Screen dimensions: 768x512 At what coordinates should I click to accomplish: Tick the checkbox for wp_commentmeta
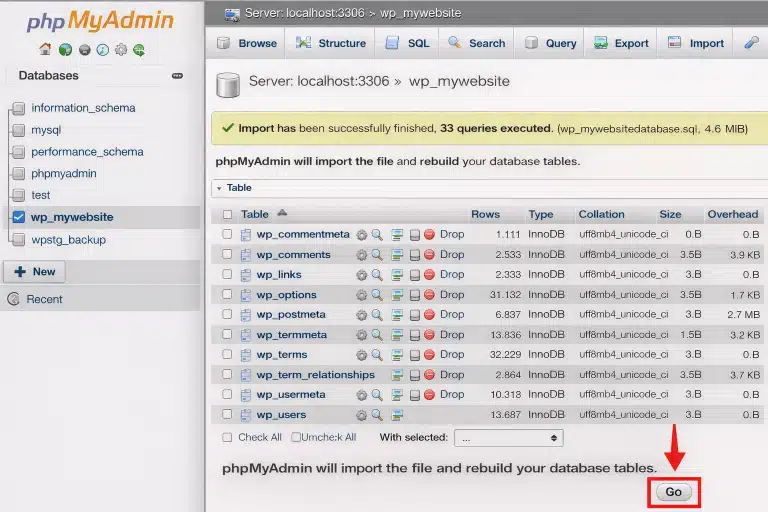point(227,234)
